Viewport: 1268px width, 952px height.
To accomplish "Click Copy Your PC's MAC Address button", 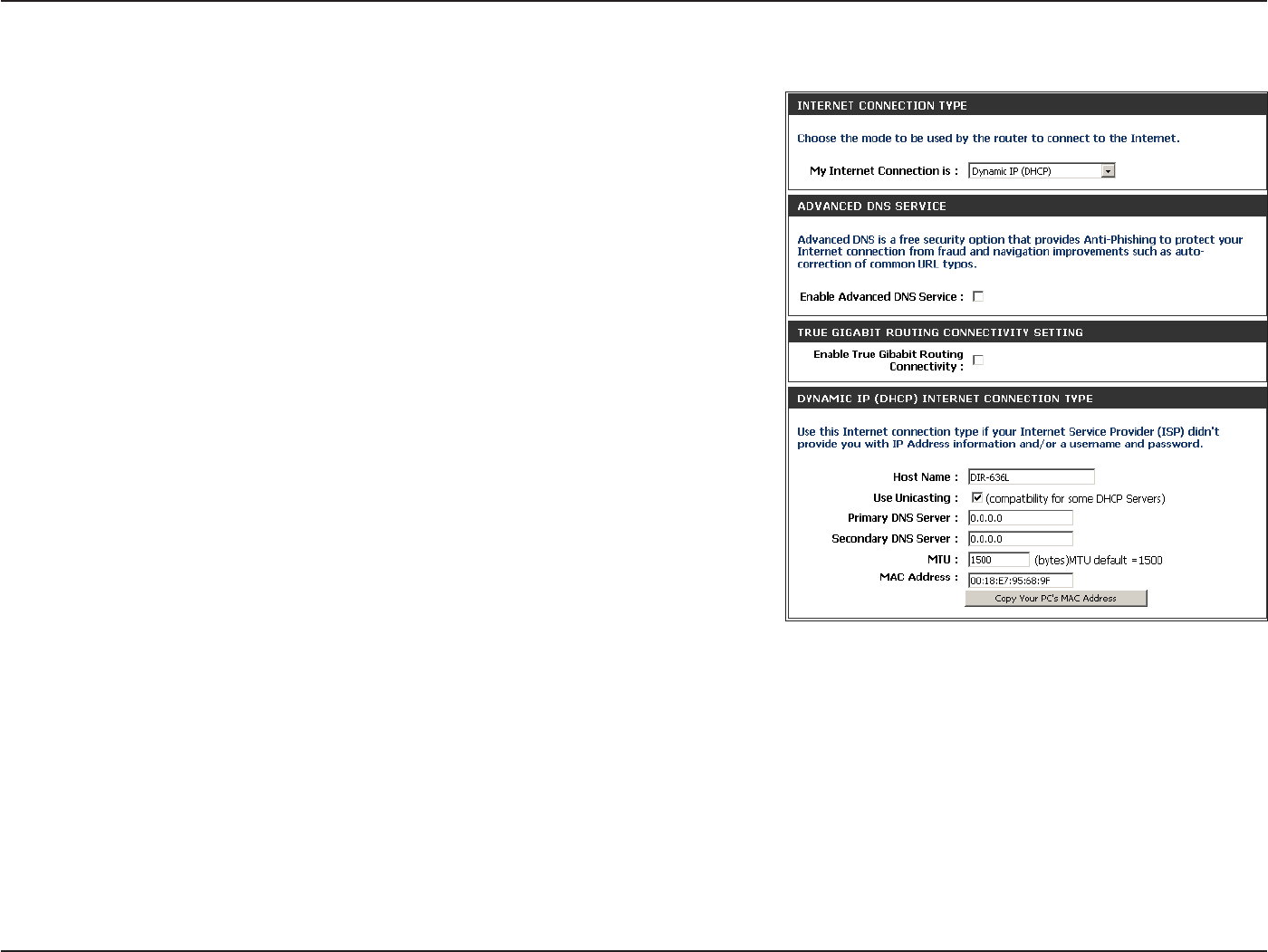I will (x=1056, y=599).
